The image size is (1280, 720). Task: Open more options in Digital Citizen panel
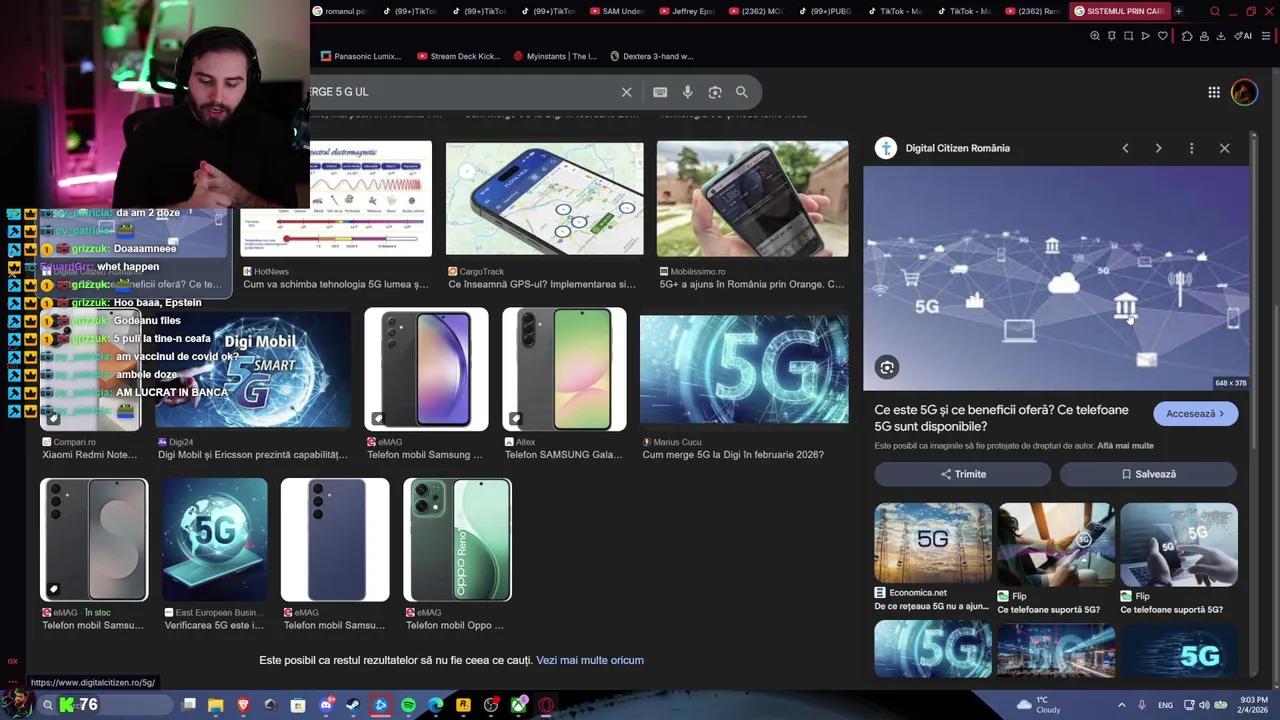point(1191,148)
